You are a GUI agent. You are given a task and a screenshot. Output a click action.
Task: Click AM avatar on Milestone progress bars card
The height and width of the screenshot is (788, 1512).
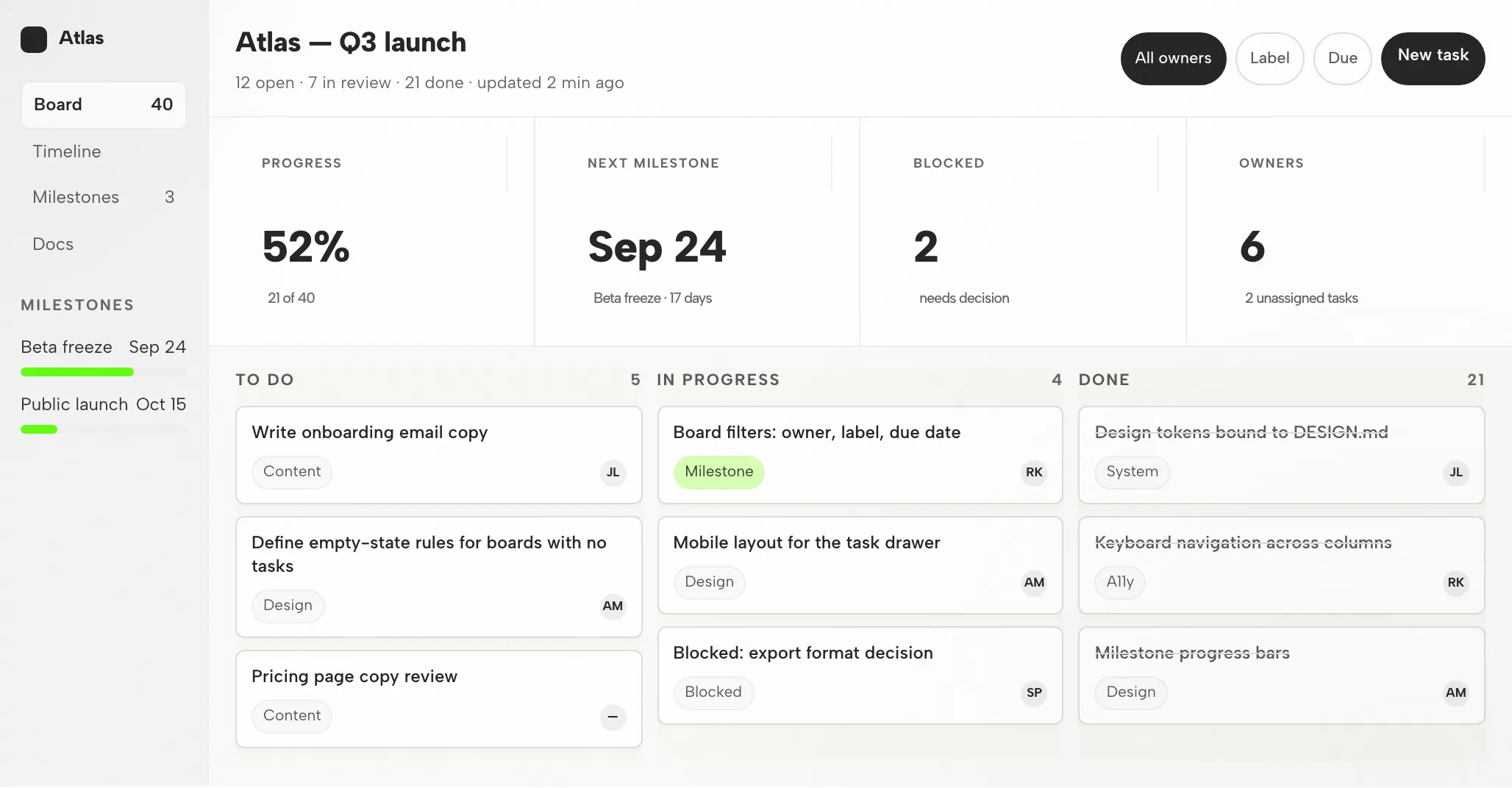click(x=1455, y=693)
